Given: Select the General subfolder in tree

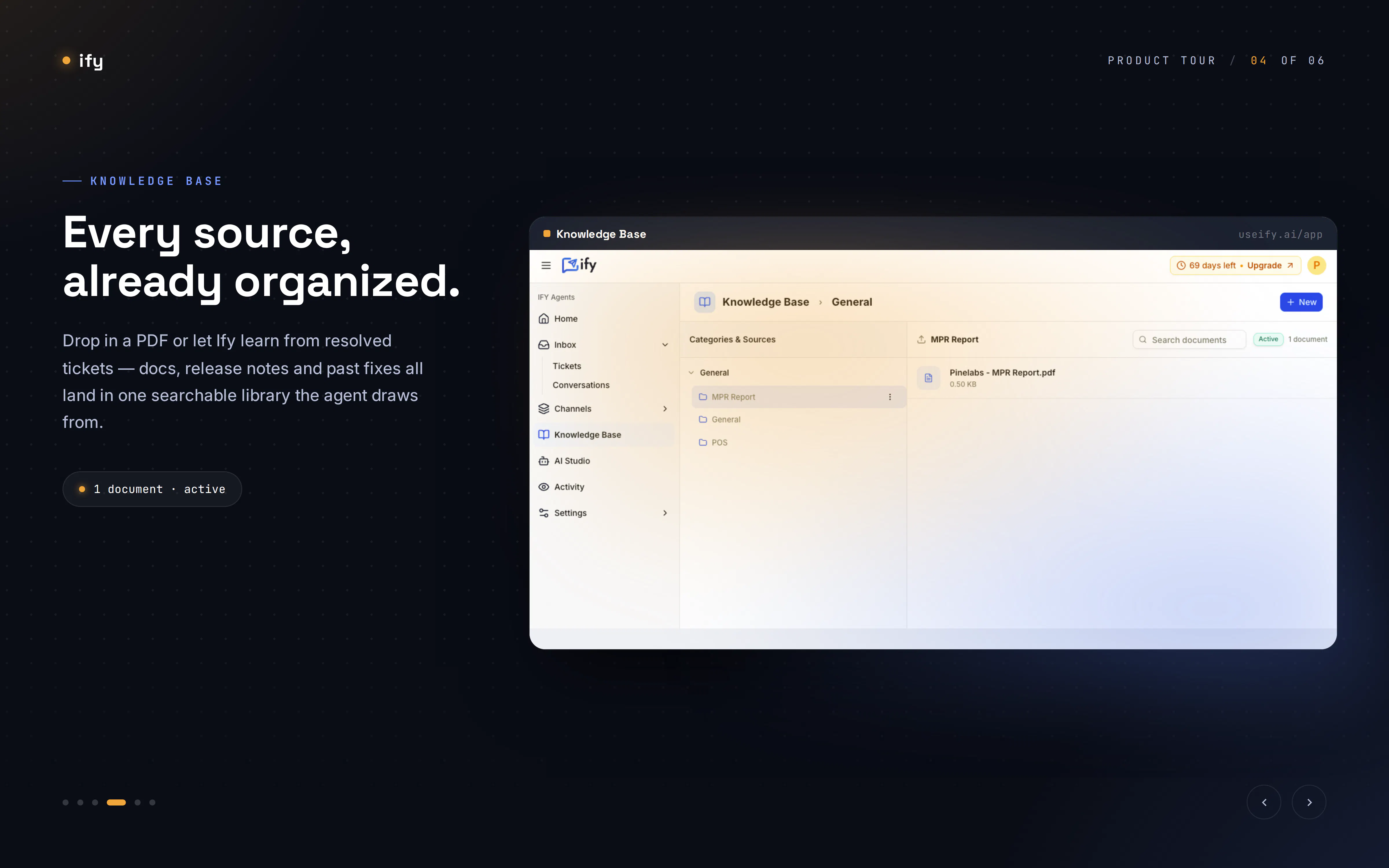Looking at the screenshot, I should point(799,420).
